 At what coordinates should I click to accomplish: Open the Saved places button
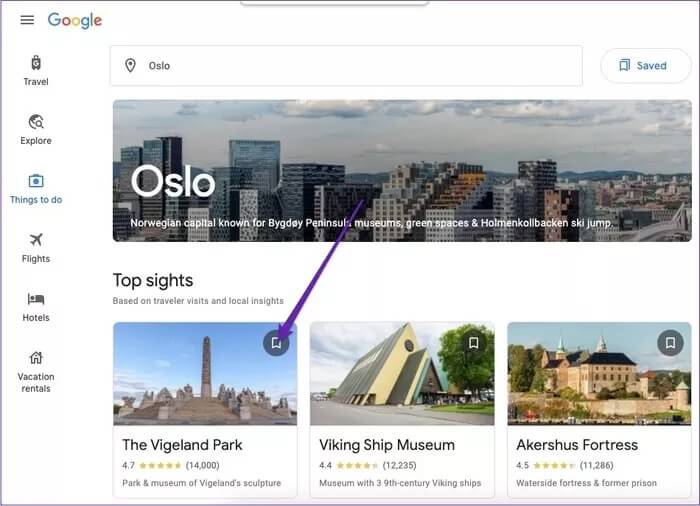pos(646,66)
